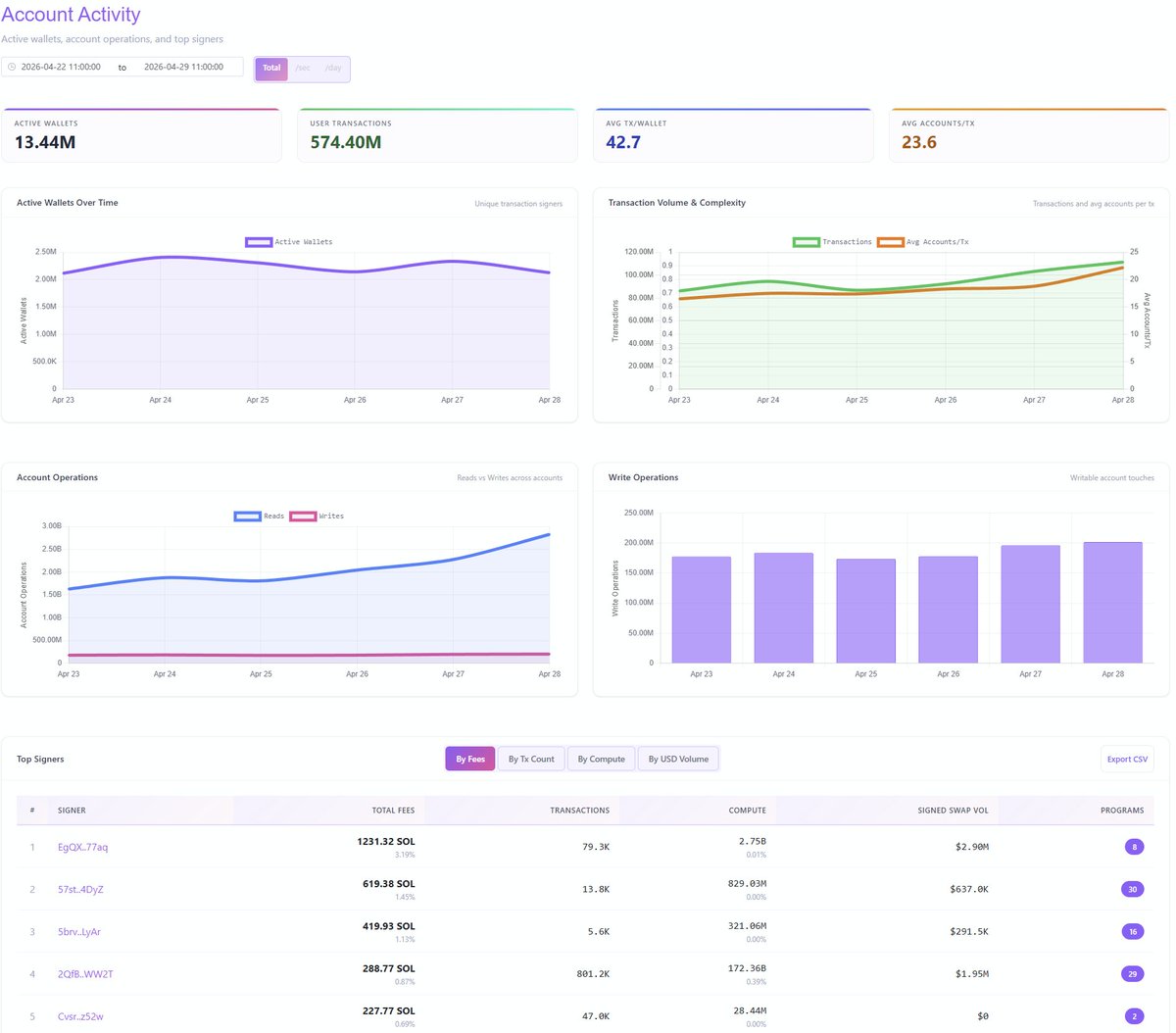
Task: Click the 227.77 SOL total fees value
Action: 389,1009
